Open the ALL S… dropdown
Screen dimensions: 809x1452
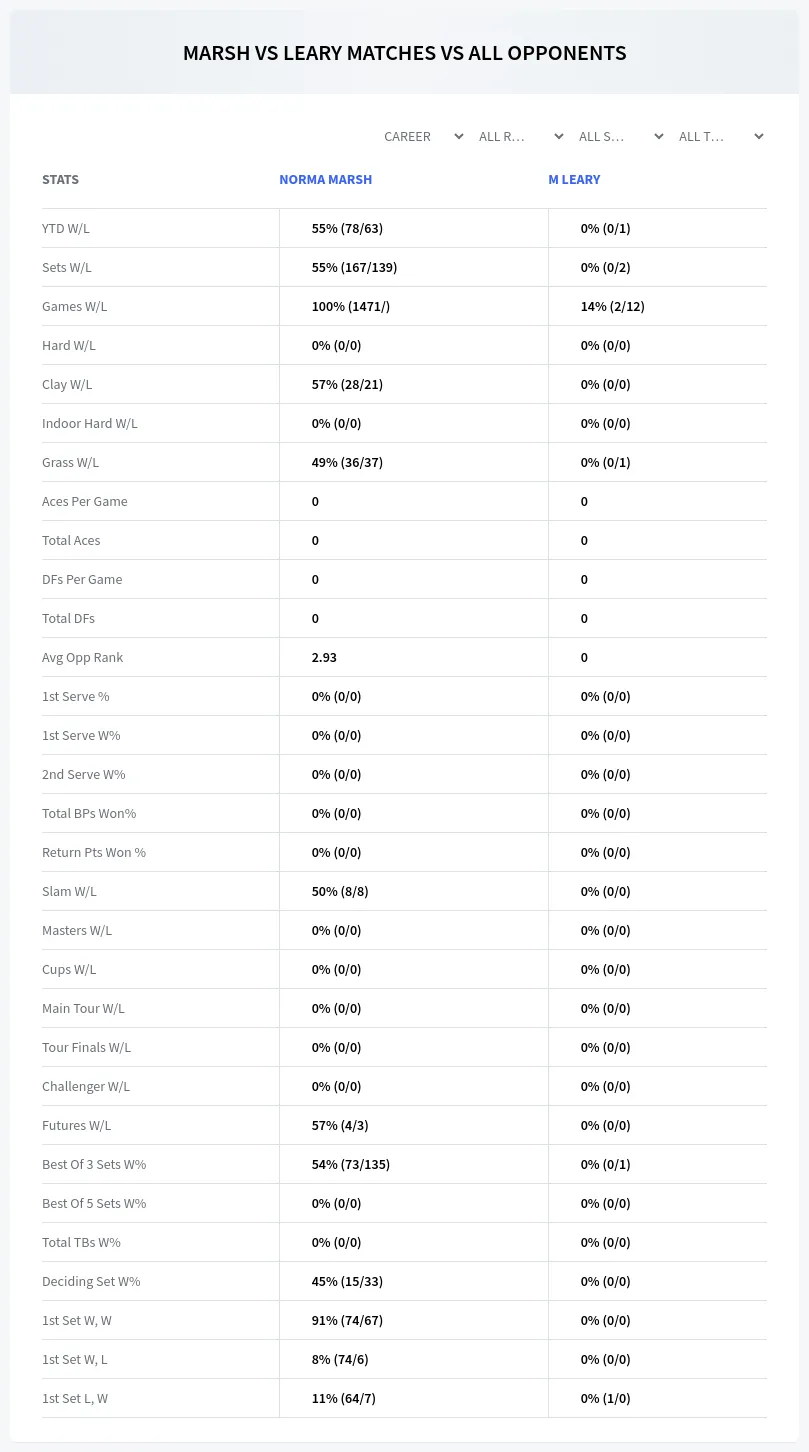pyautogui.click(x=619, y=136)
